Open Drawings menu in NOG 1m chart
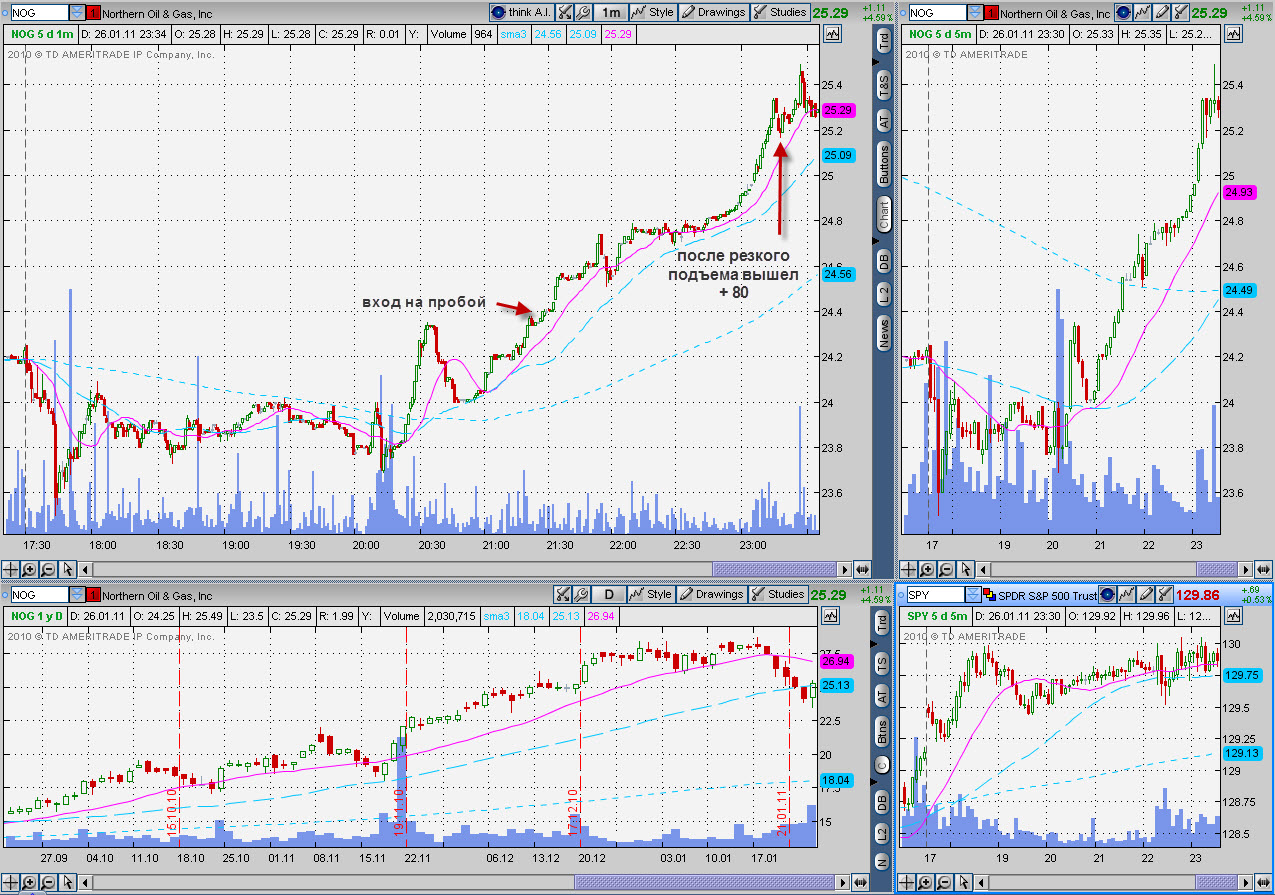This screenshot has height=895, width=1275. pos(713,12)
